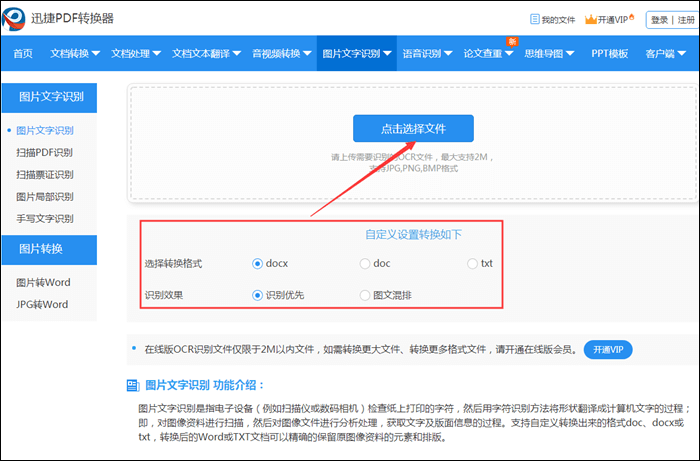Click the 自定义设置转换如下 heading text
The width and height of the screenshot is (700, 461).
click(413, 234)
